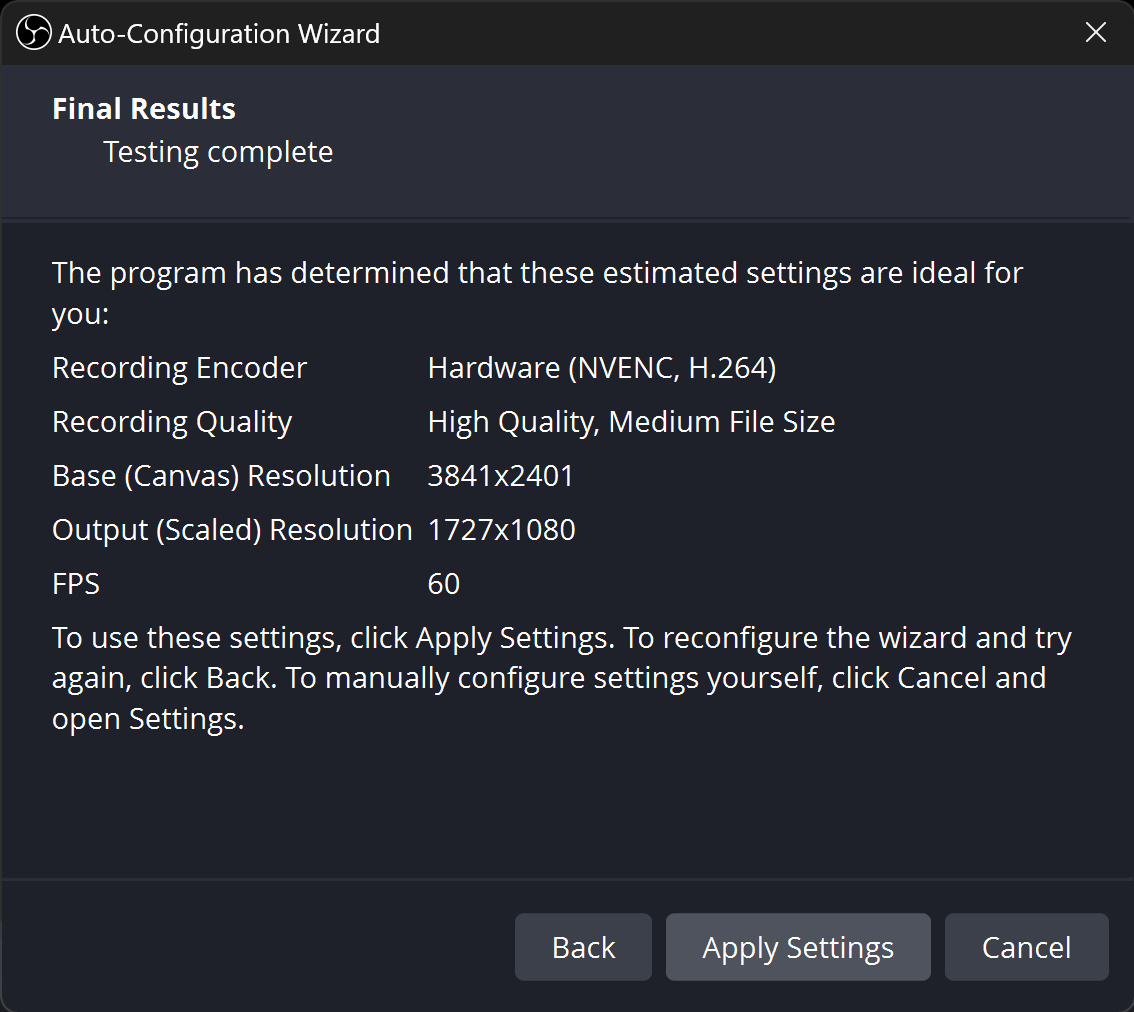Click the Testing complete status text
The width and height of the screenshot is (1134, 1012).
coord(218,152)
